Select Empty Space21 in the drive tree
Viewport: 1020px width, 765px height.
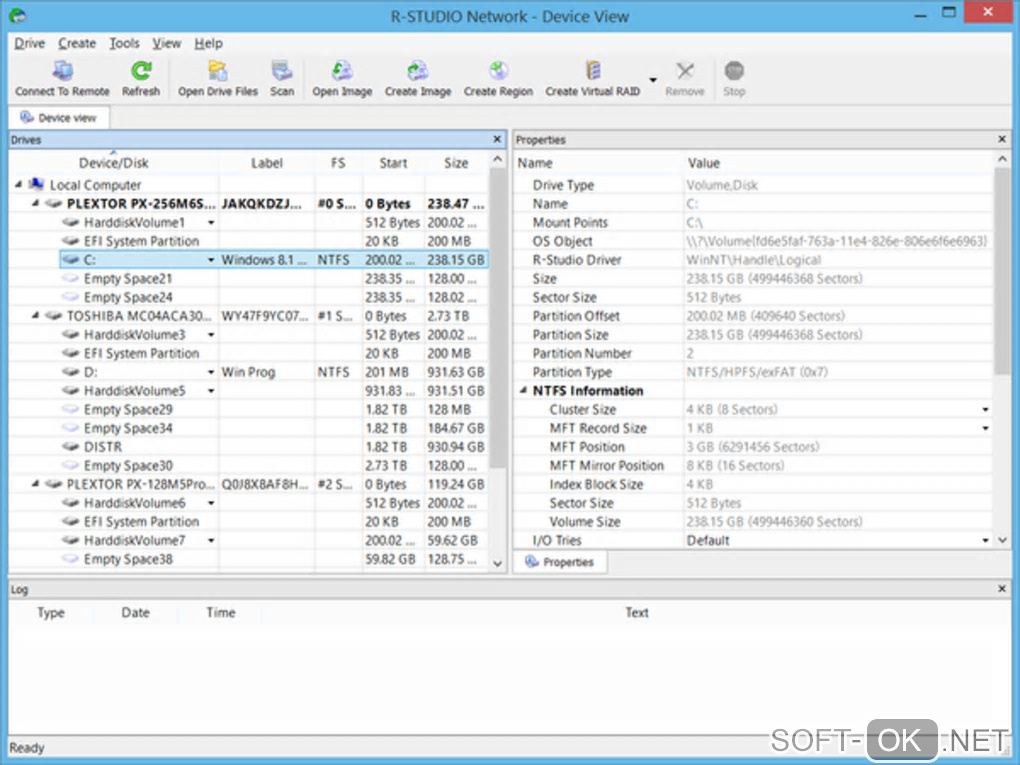tap(128, 278)
